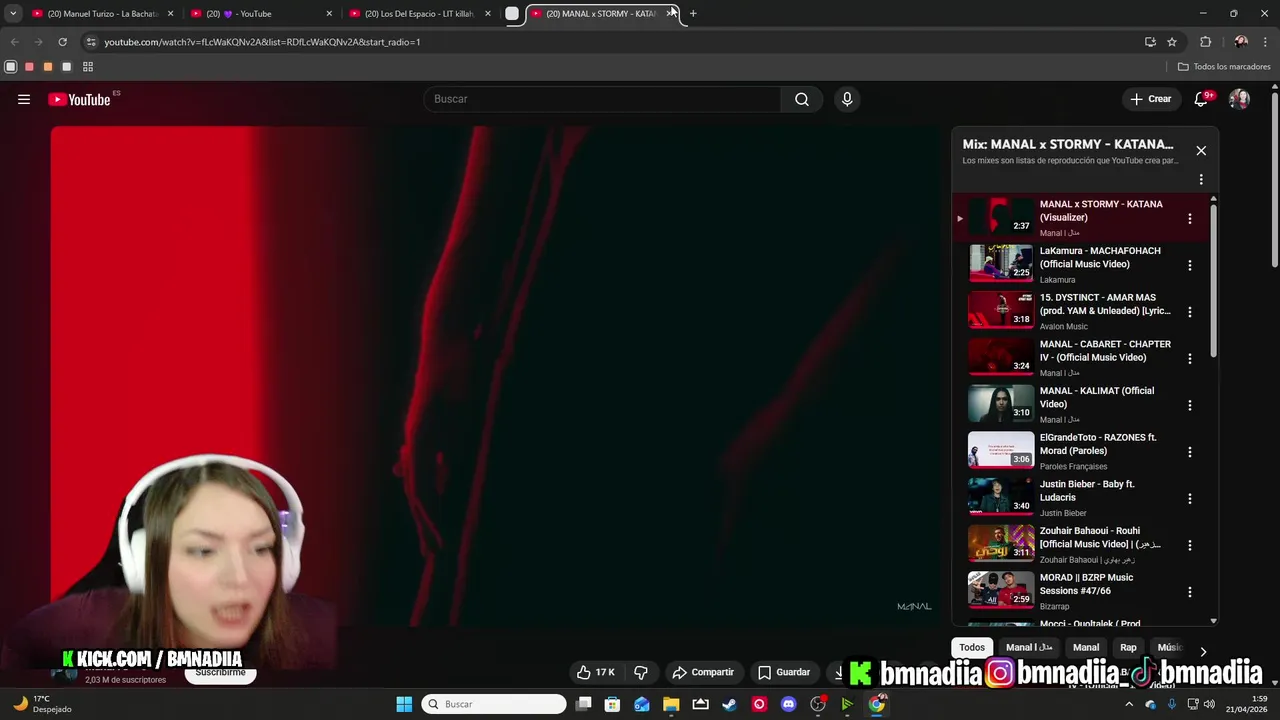Open options for MANAL KALIMAT item
Viewport: 1280px width, 720px height.
[1189, 405]
